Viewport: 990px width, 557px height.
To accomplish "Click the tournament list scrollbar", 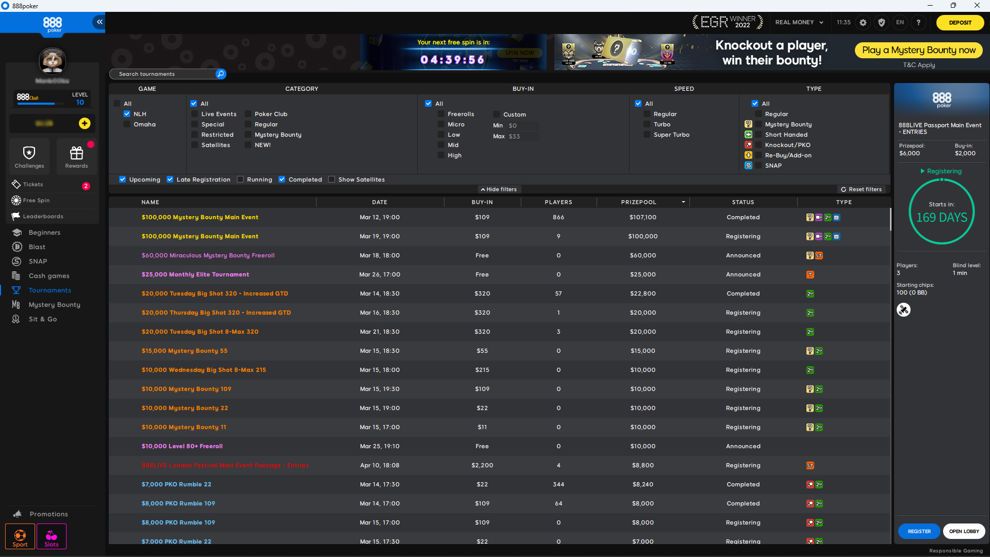I will coord(891,220).
